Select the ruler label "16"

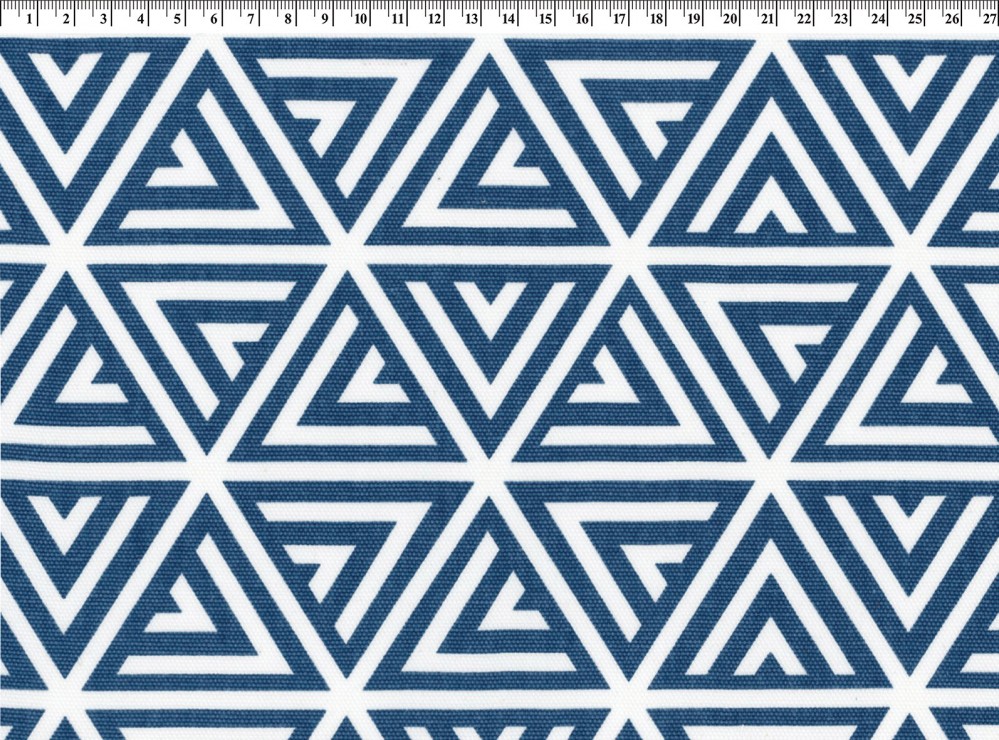[x=582, y=19]
